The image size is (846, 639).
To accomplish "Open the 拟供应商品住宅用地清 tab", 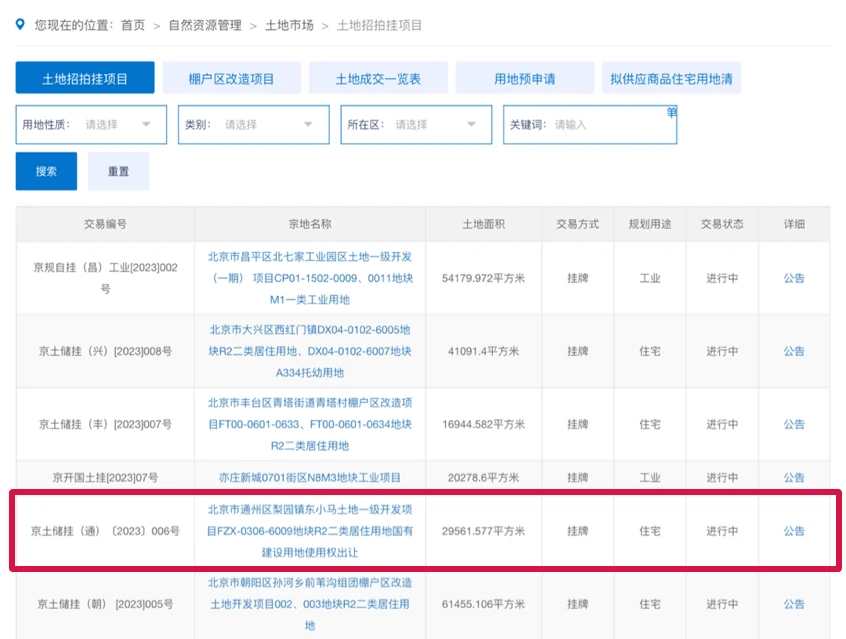I will pyautogui.click(x=671, y=78).
